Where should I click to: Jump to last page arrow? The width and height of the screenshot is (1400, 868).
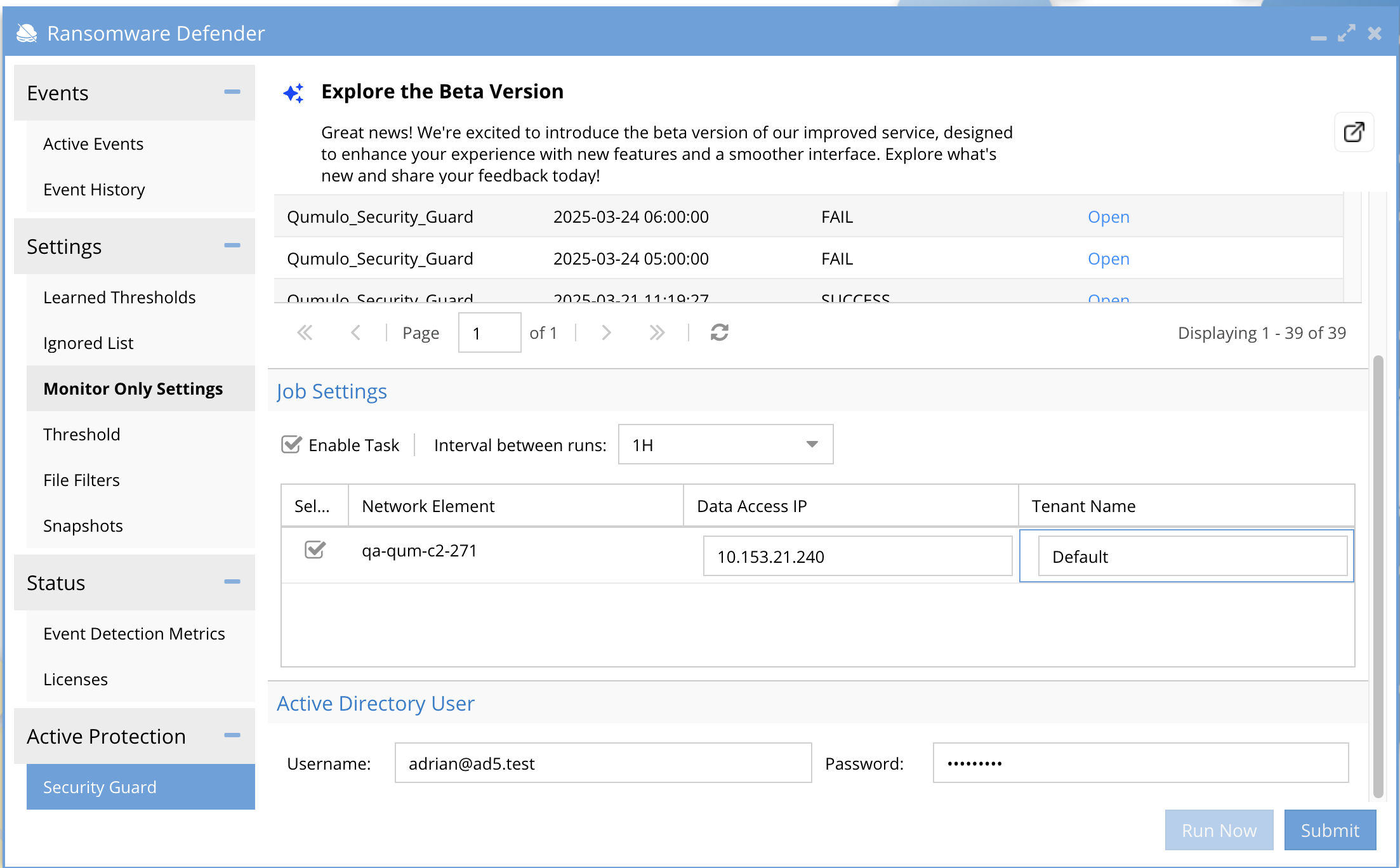coord(657,332)
